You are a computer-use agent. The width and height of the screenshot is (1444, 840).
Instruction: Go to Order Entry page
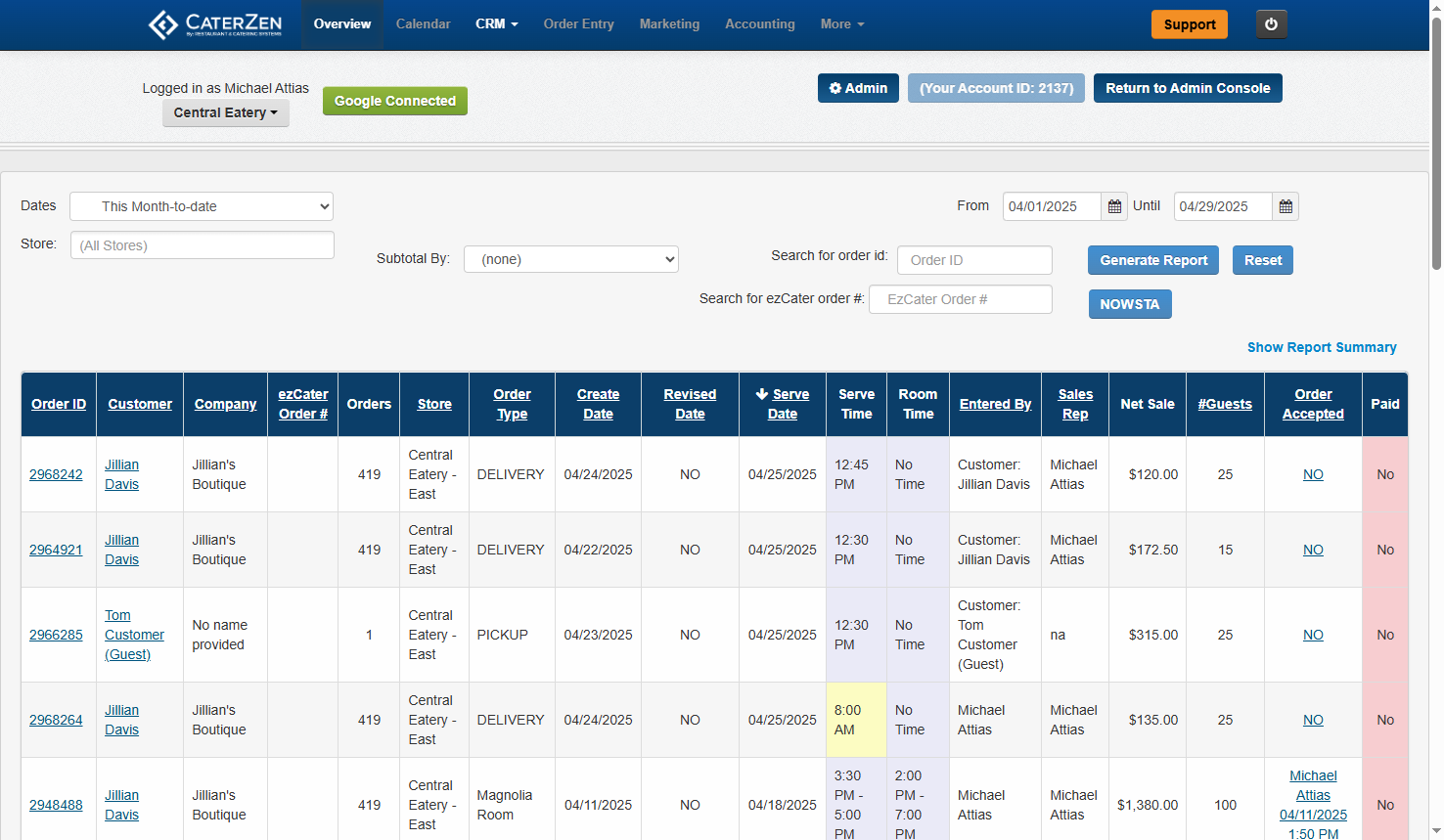578,24
